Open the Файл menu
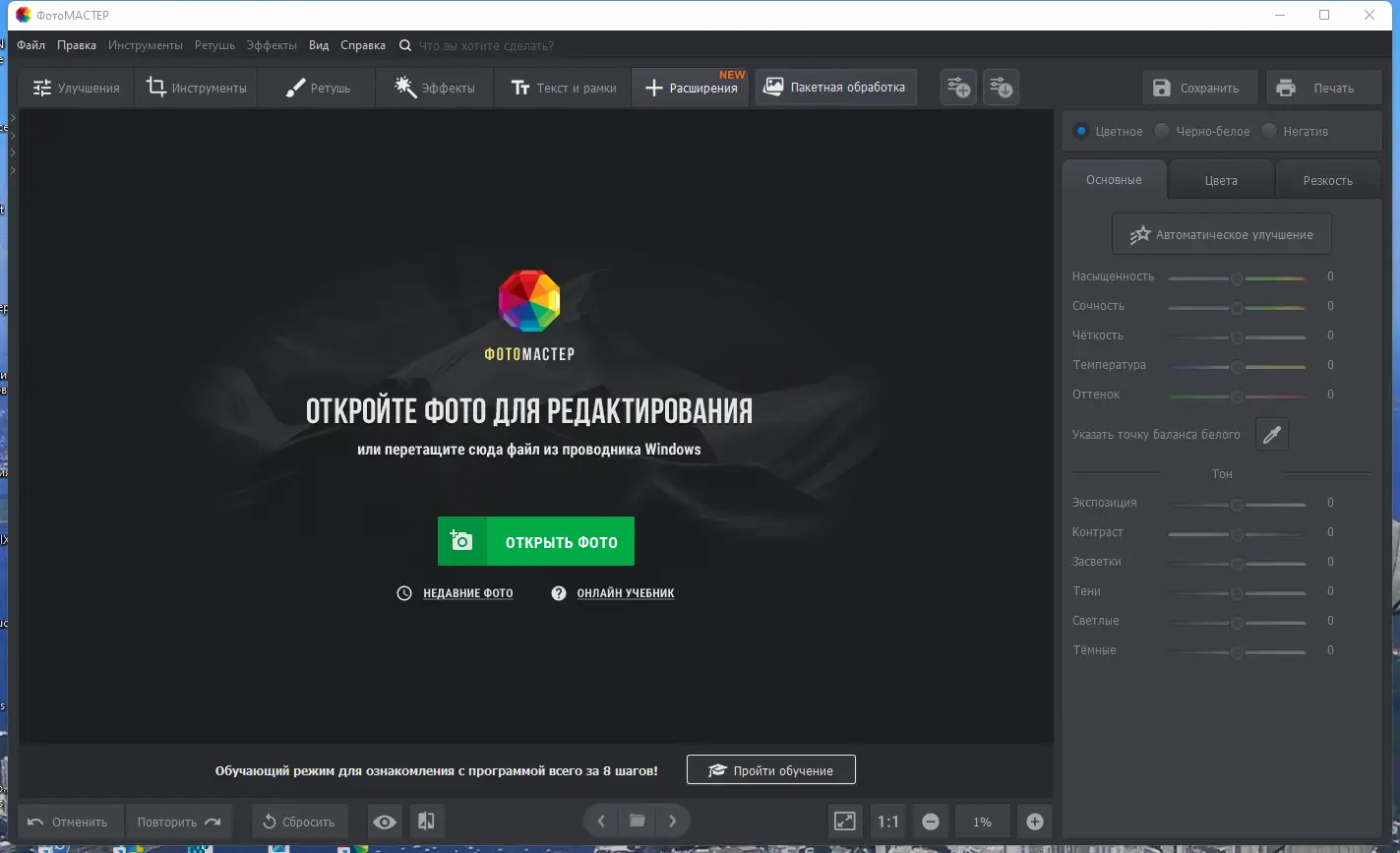Screen dimensions: 1400x853 pyautogui.click(x=30, y=44)
